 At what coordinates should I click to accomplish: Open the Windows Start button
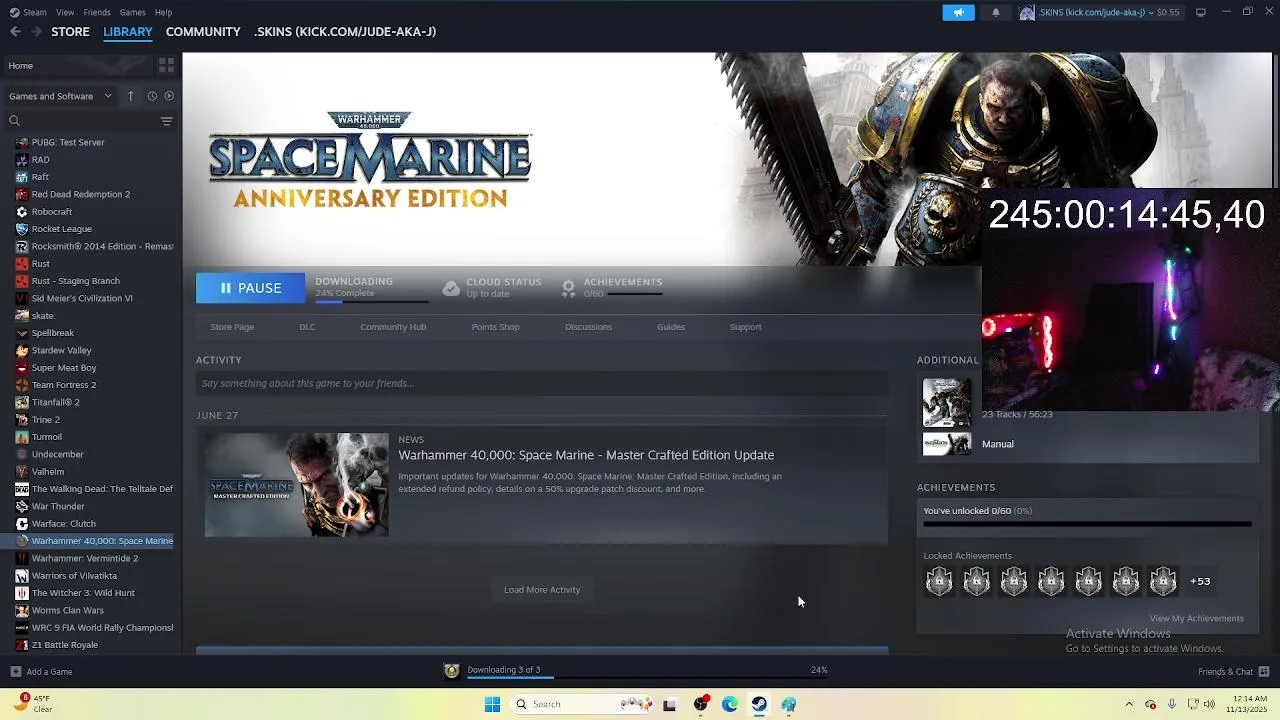(x=492, y=704)
